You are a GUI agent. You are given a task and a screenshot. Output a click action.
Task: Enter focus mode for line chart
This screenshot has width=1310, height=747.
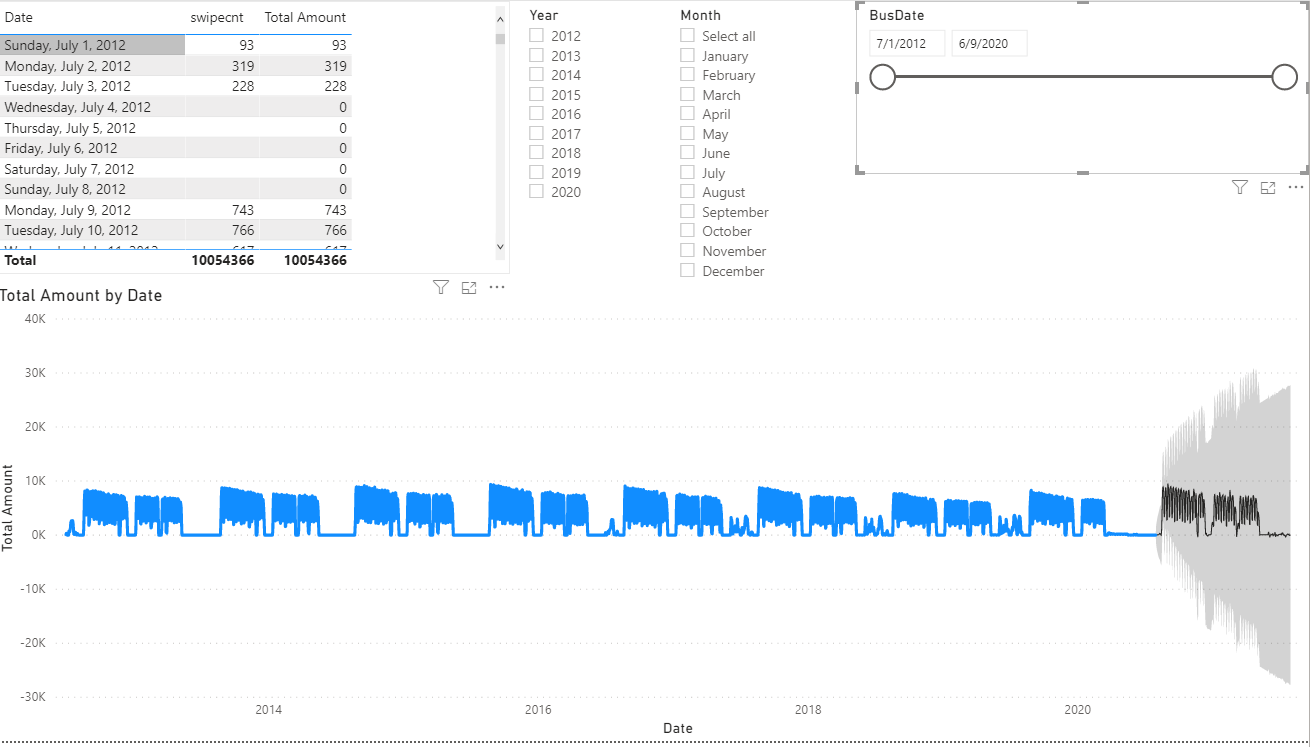pos(469,287)
